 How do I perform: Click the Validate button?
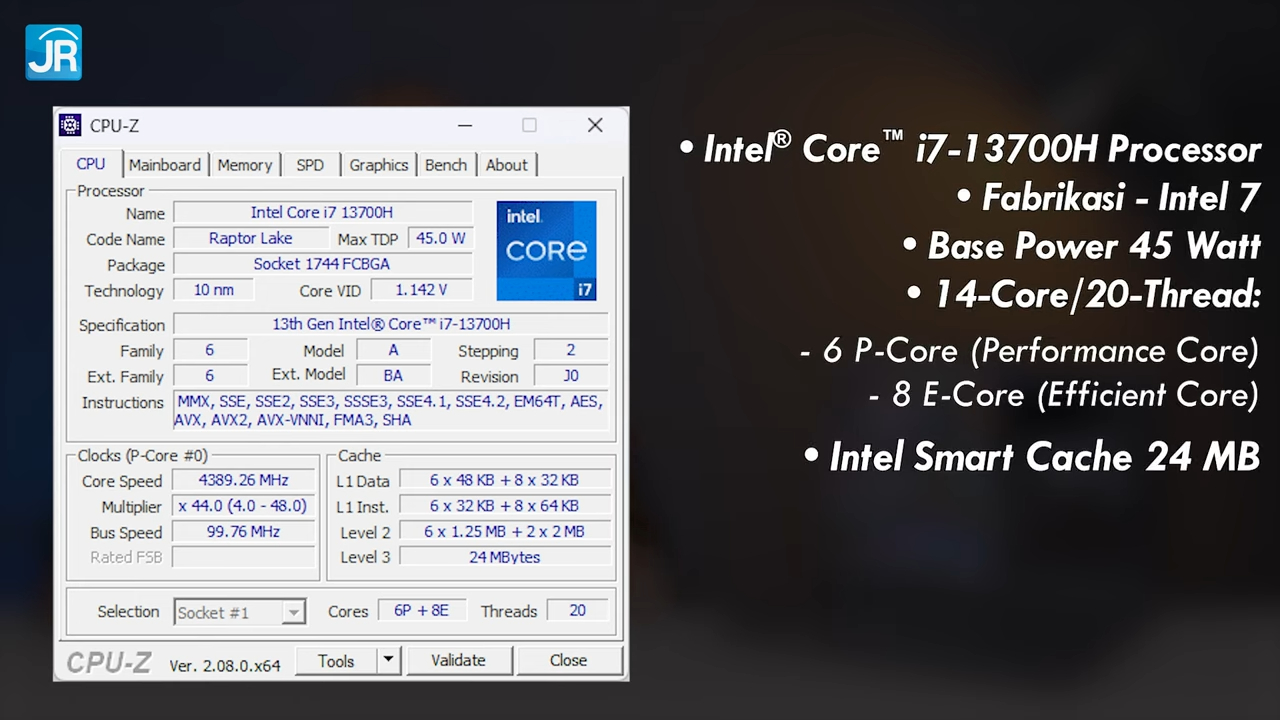coord(458,661)
